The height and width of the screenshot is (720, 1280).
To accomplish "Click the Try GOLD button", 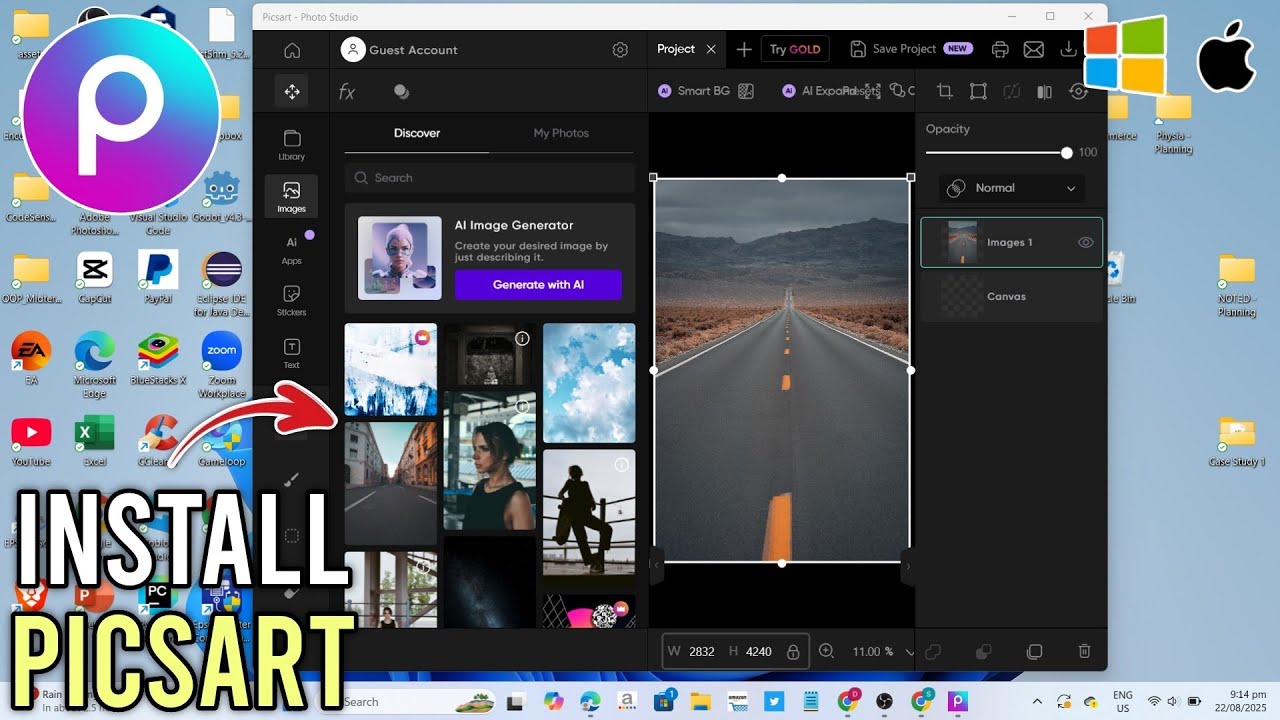I will click(x=795, y=49).
